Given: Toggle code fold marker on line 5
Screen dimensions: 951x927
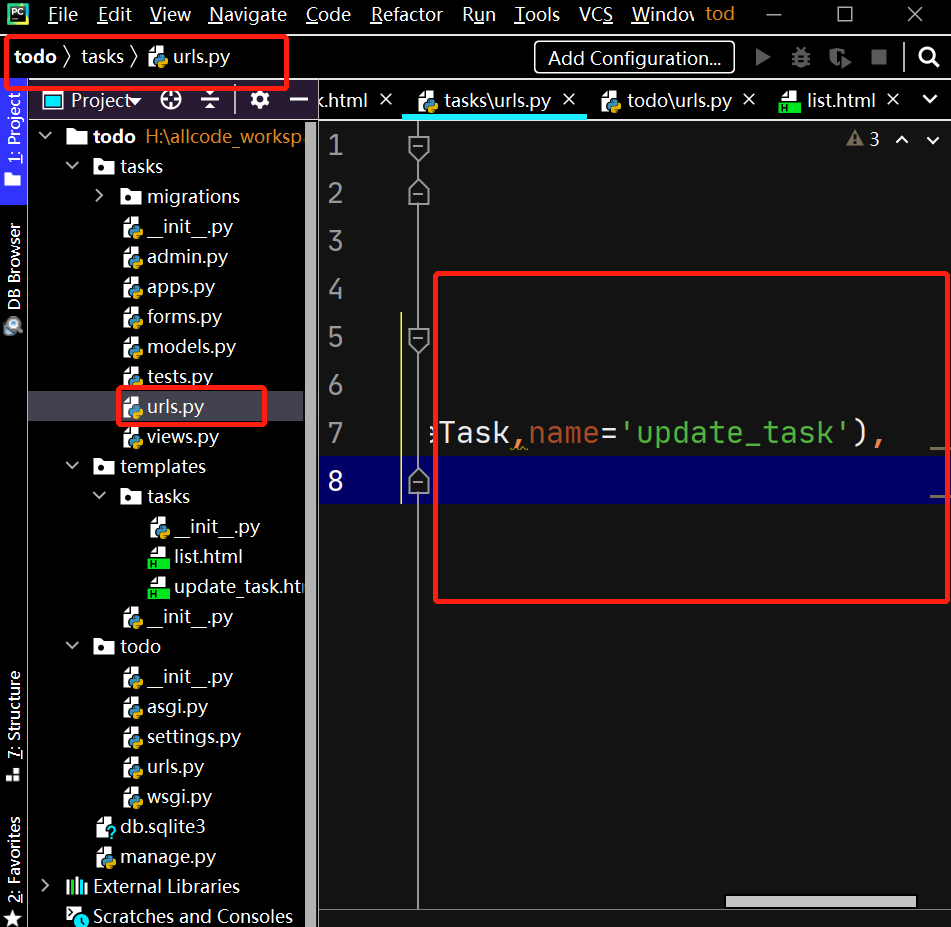Looking at the screenshot, I should [x=418, y=340].
